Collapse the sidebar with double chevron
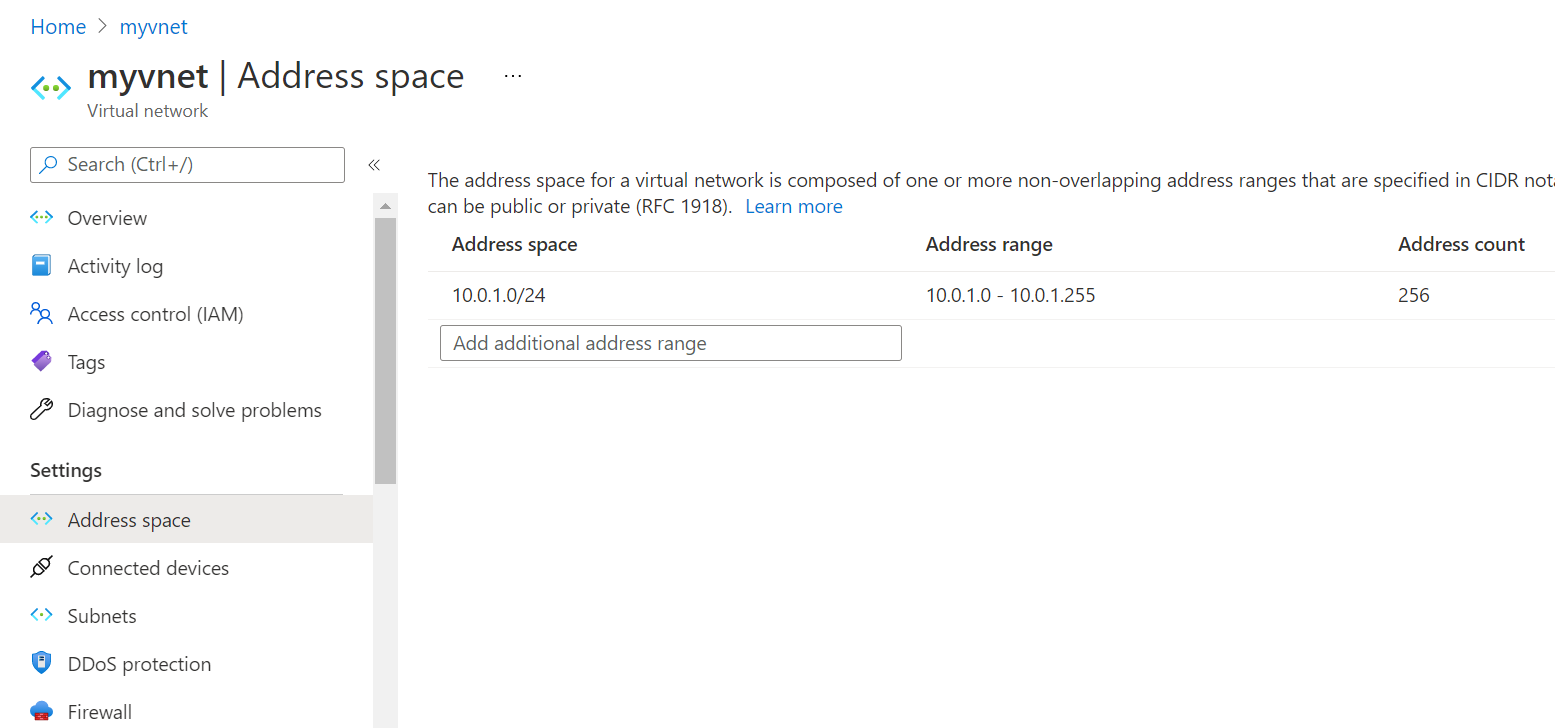Image resolution: width=1555 pixels, height=728 pixels. [x=374, y=165]
